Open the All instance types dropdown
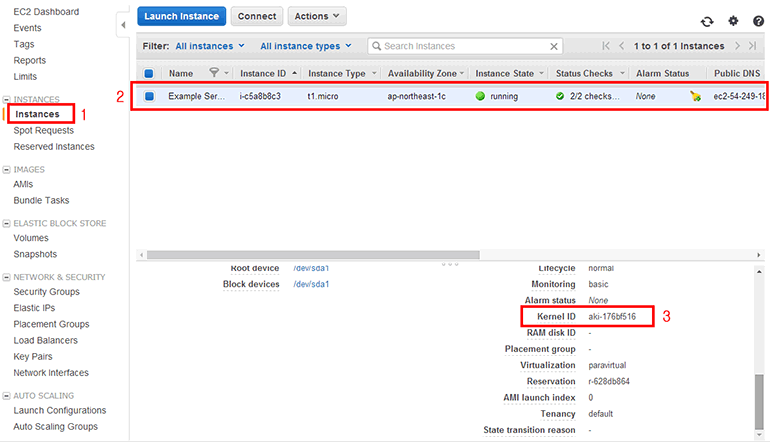The height and width of the screenshot is (442, 770). click(306, 46)
